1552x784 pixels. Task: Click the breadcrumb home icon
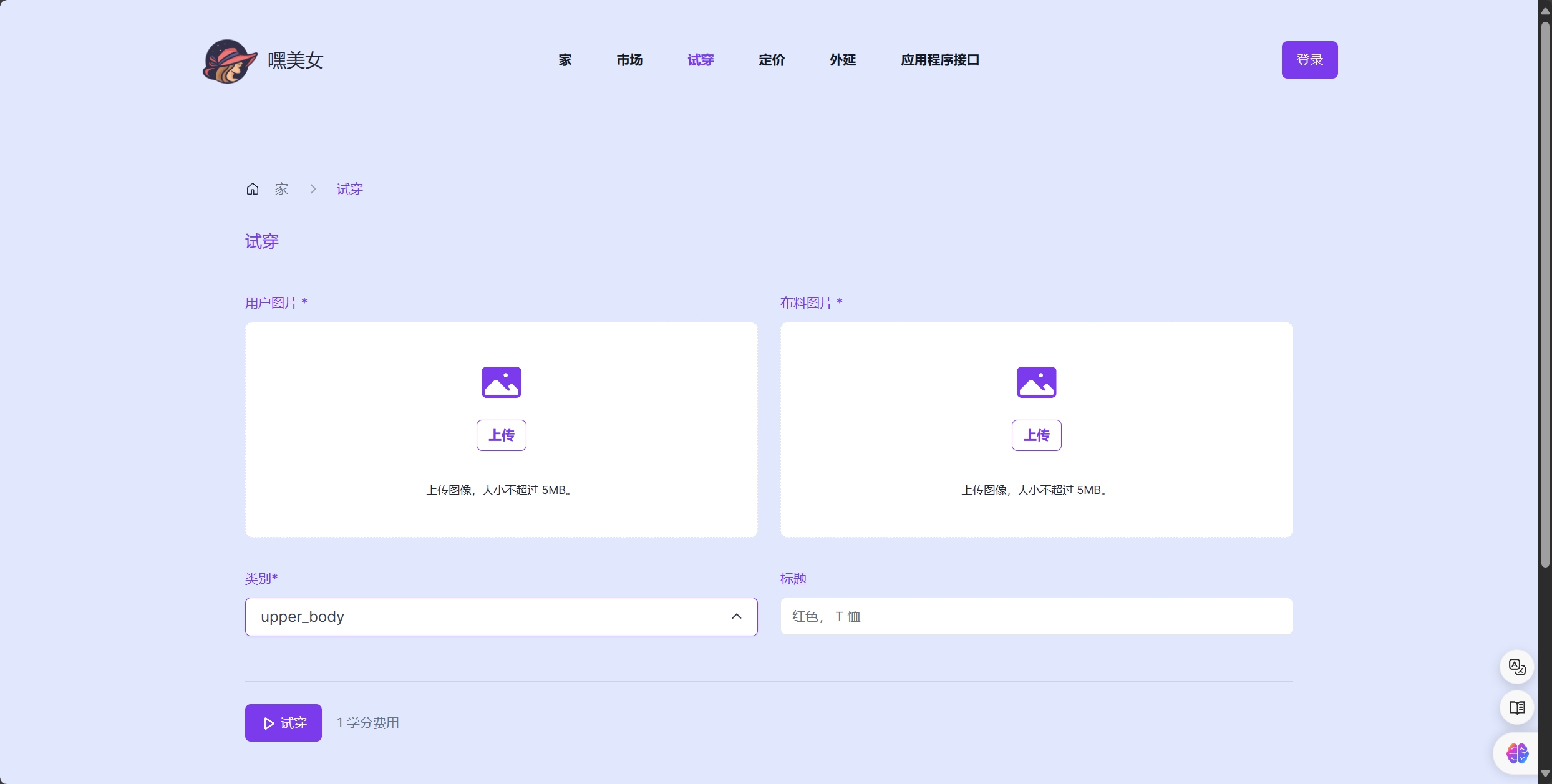pyautogui.click(x=252, y=189)
